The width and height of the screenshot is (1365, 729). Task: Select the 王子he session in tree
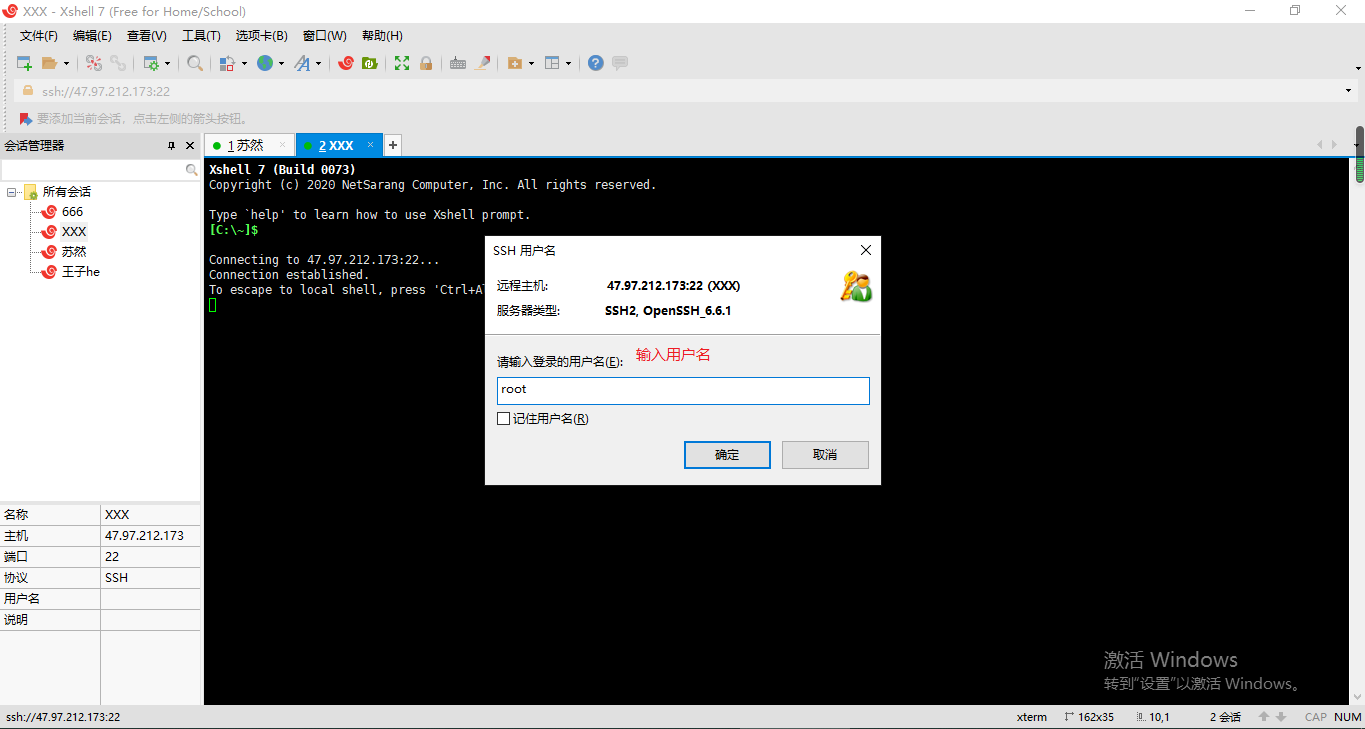(x=81, y=272)
